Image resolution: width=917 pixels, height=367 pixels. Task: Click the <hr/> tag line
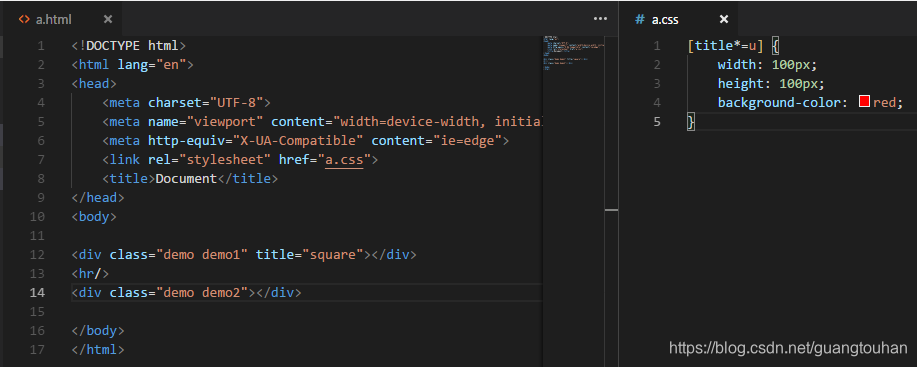(91, 273)
